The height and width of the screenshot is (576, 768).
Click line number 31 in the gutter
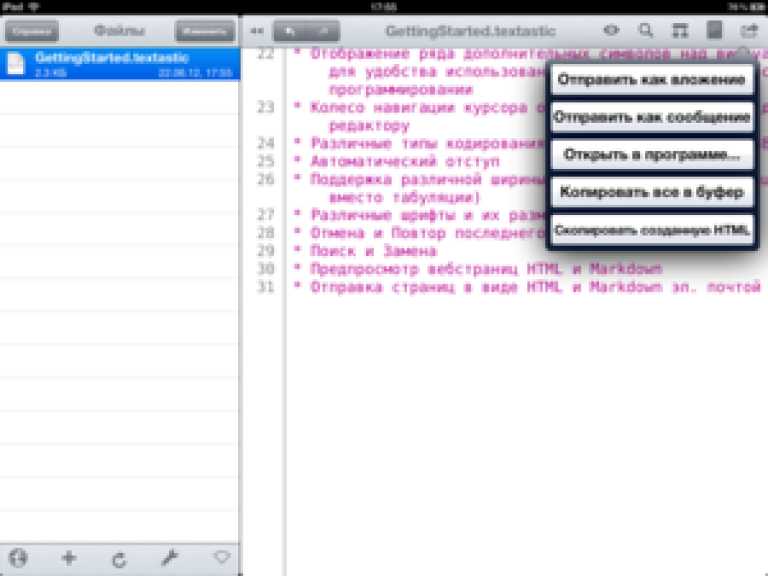pyautogui.click(x=265, y=287)
